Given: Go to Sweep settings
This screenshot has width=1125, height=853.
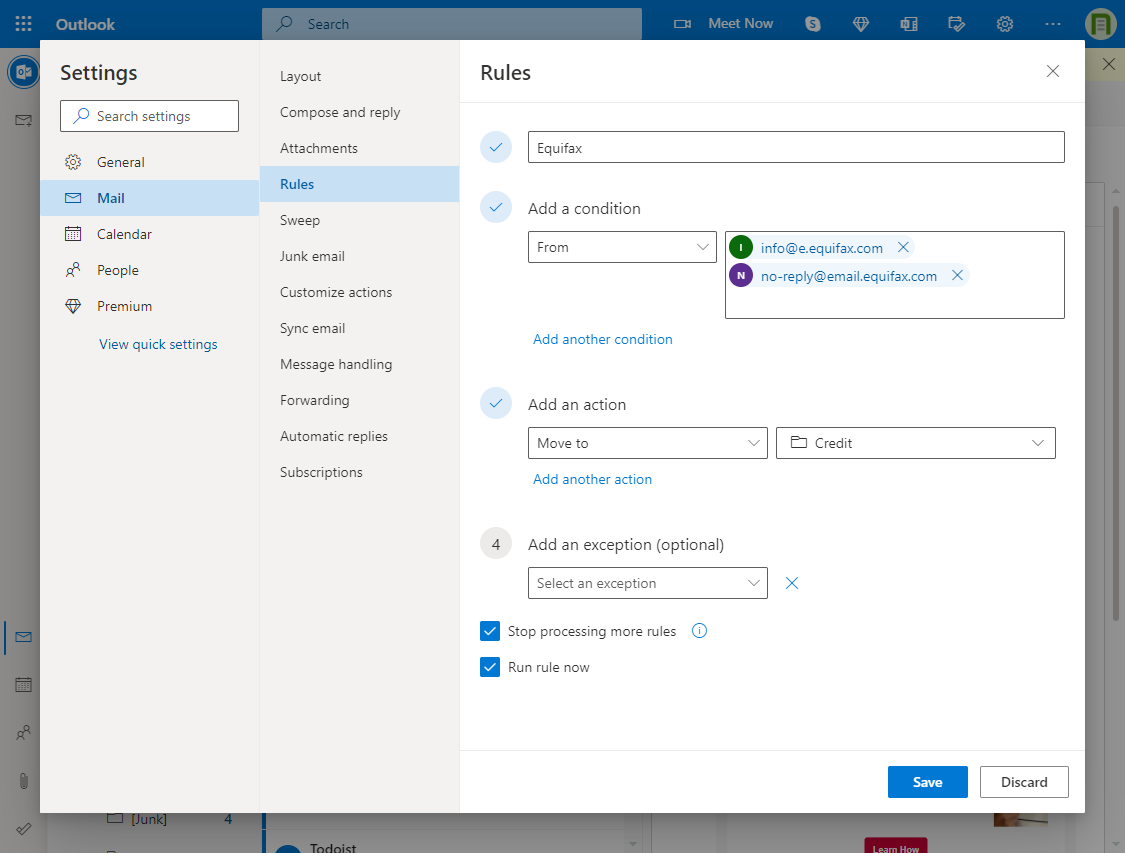Looking at the screenshot, I should pyautogui.click(x=359, y=220).
